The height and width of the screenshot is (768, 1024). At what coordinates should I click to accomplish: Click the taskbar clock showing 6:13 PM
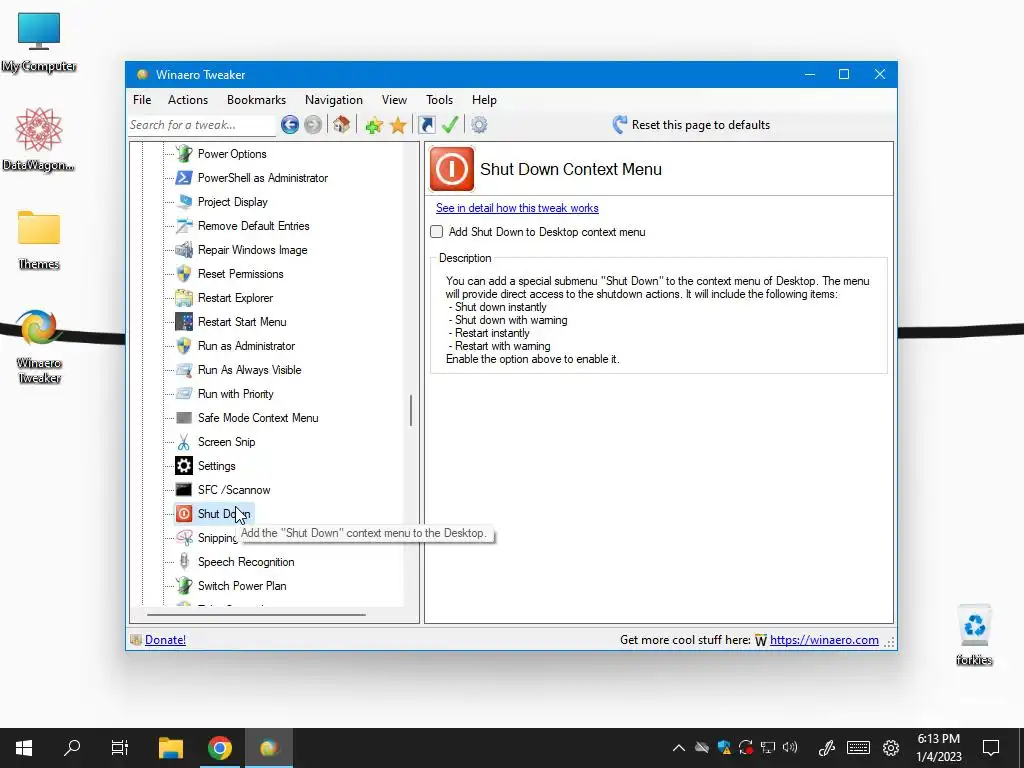coord(939,748)
